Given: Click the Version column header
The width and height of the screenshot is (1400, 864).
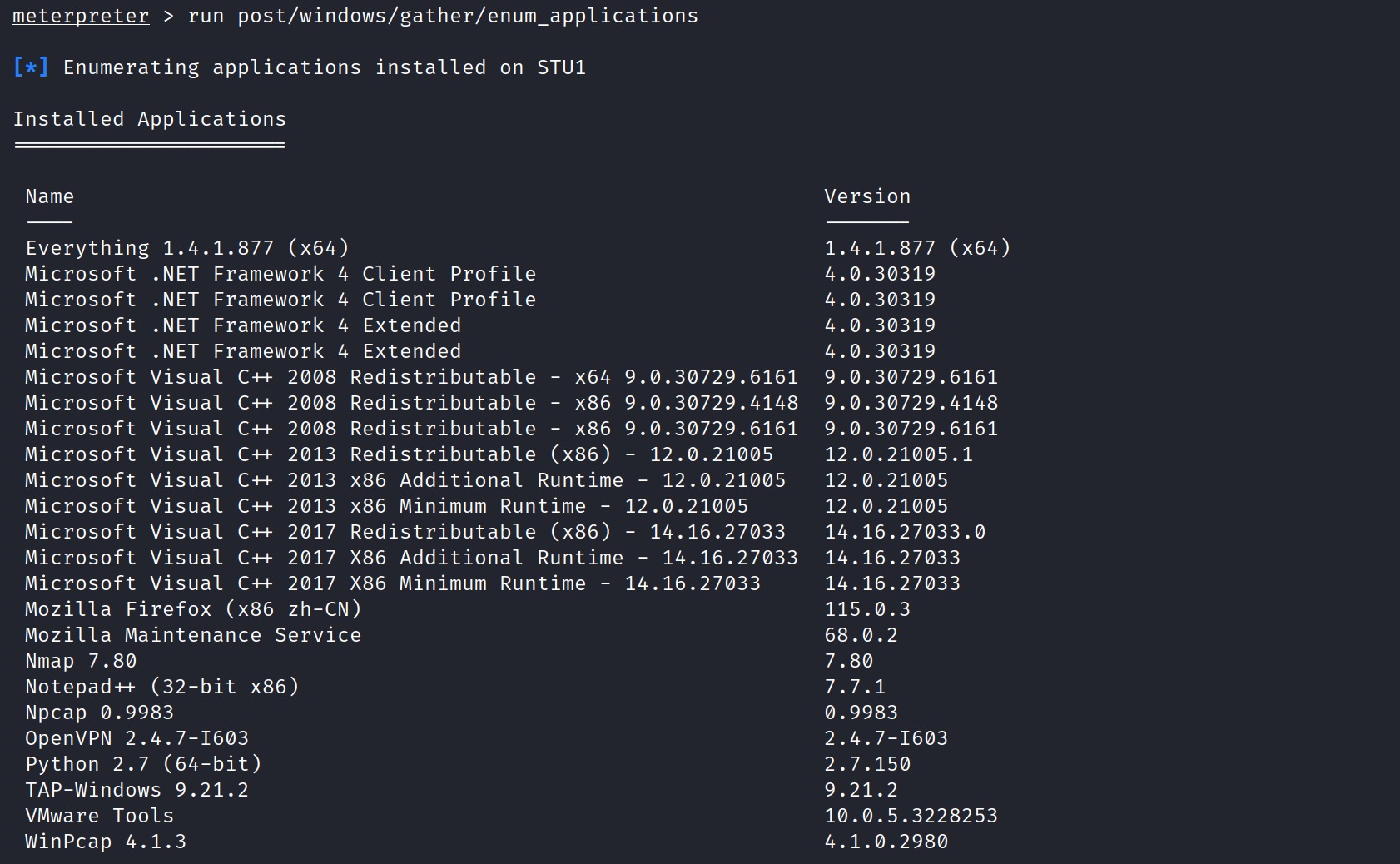Looking at the screenshot, I should click(x=867, y=196).
